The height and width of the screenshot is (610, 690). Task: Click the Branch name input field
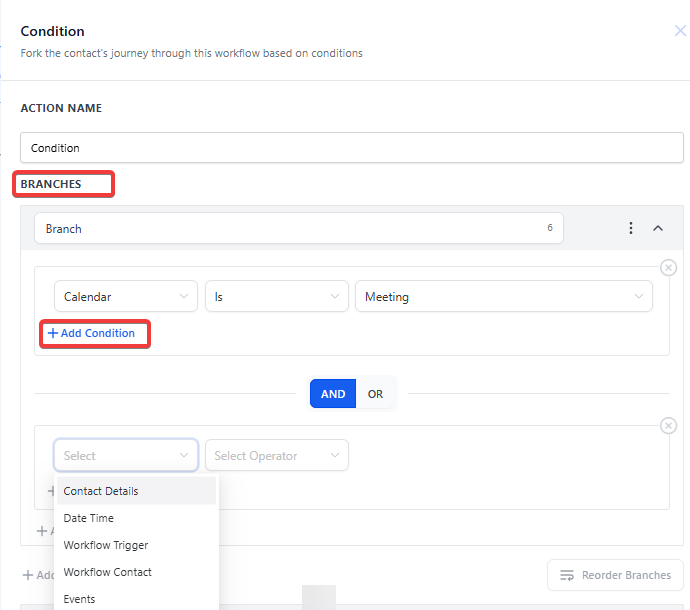pos(290,229)
